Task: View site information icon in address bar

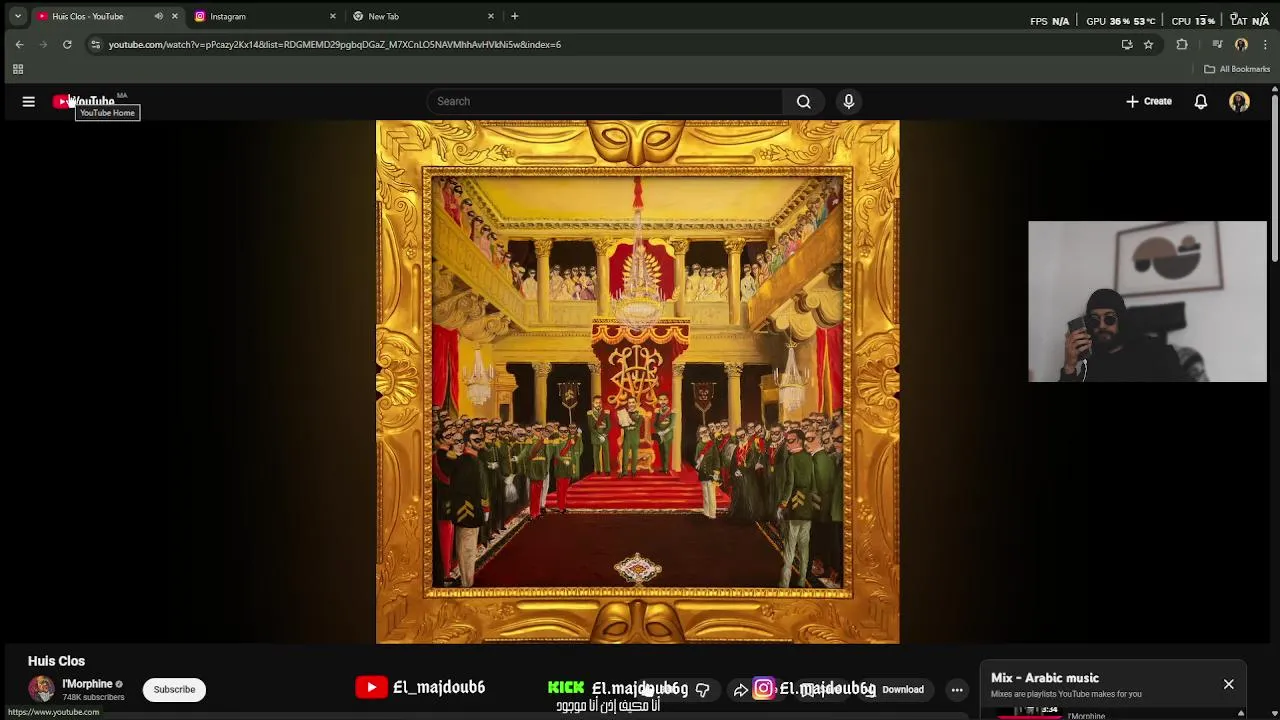Action: click(95, 44)
